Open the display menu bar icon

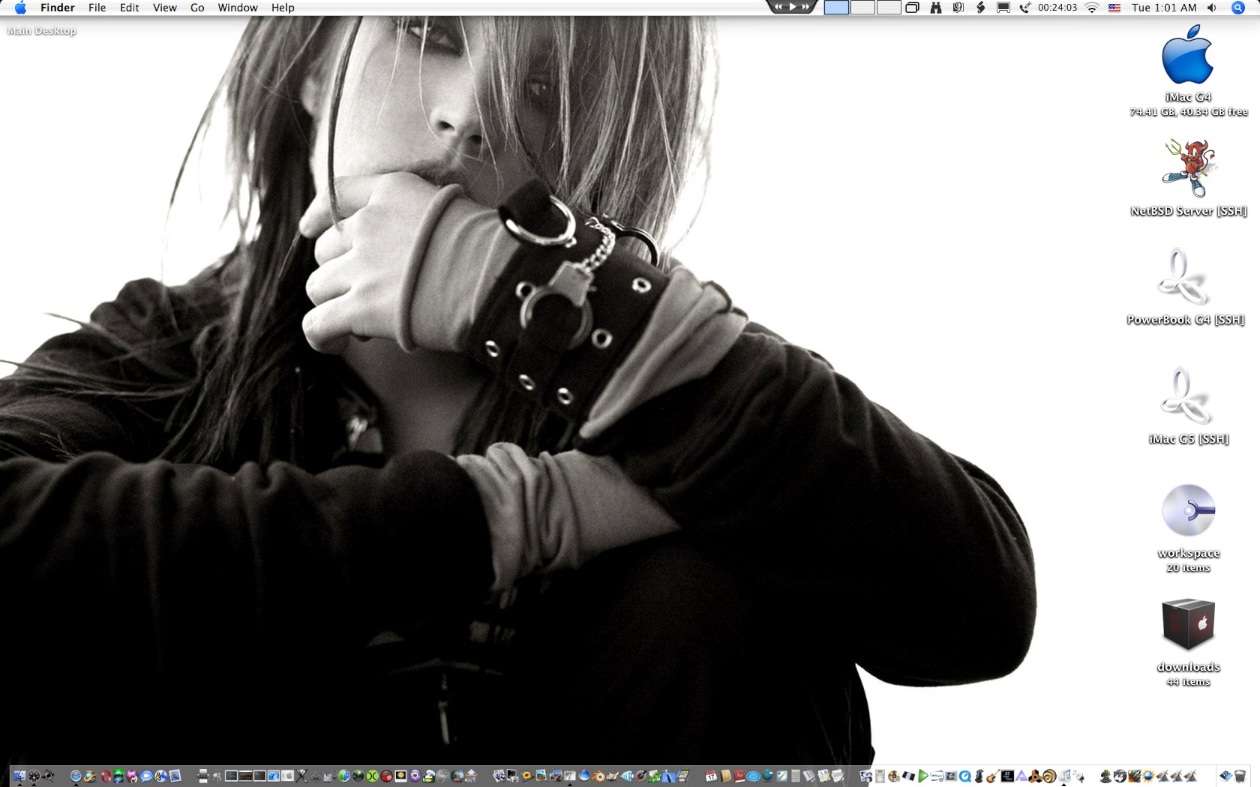pyautogui.click(x=1003, y=7)
